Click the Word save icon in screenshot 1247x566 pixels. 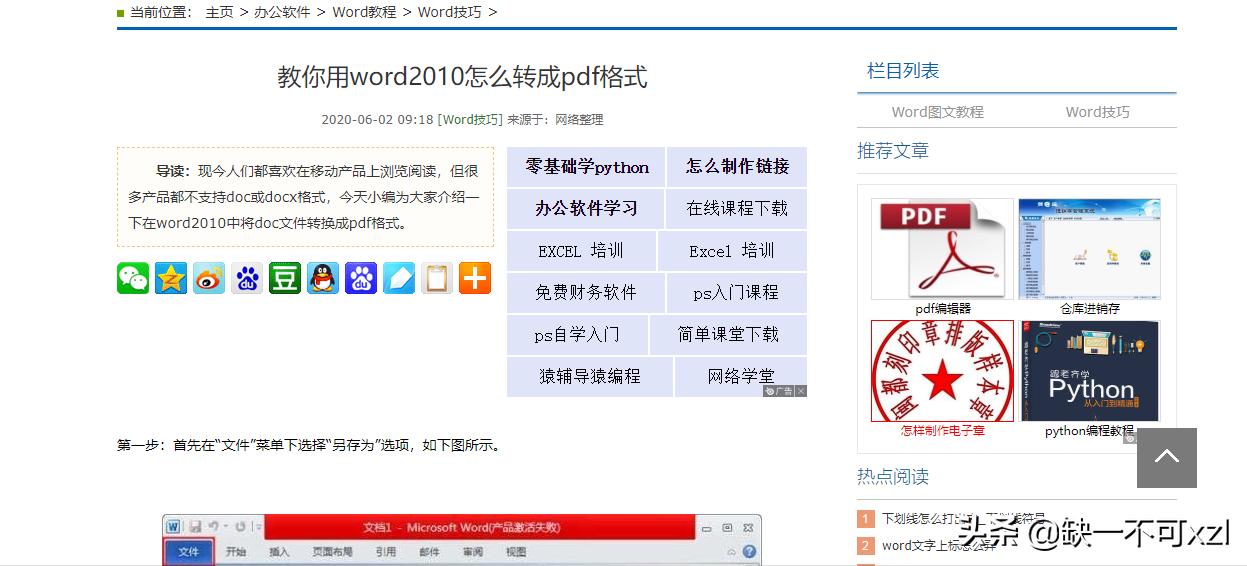196,526
